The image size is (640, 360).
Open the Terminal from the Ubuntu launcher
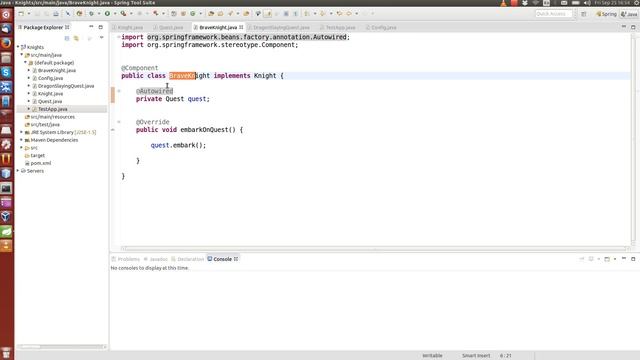pyautogui.click(x=6, y=188)
